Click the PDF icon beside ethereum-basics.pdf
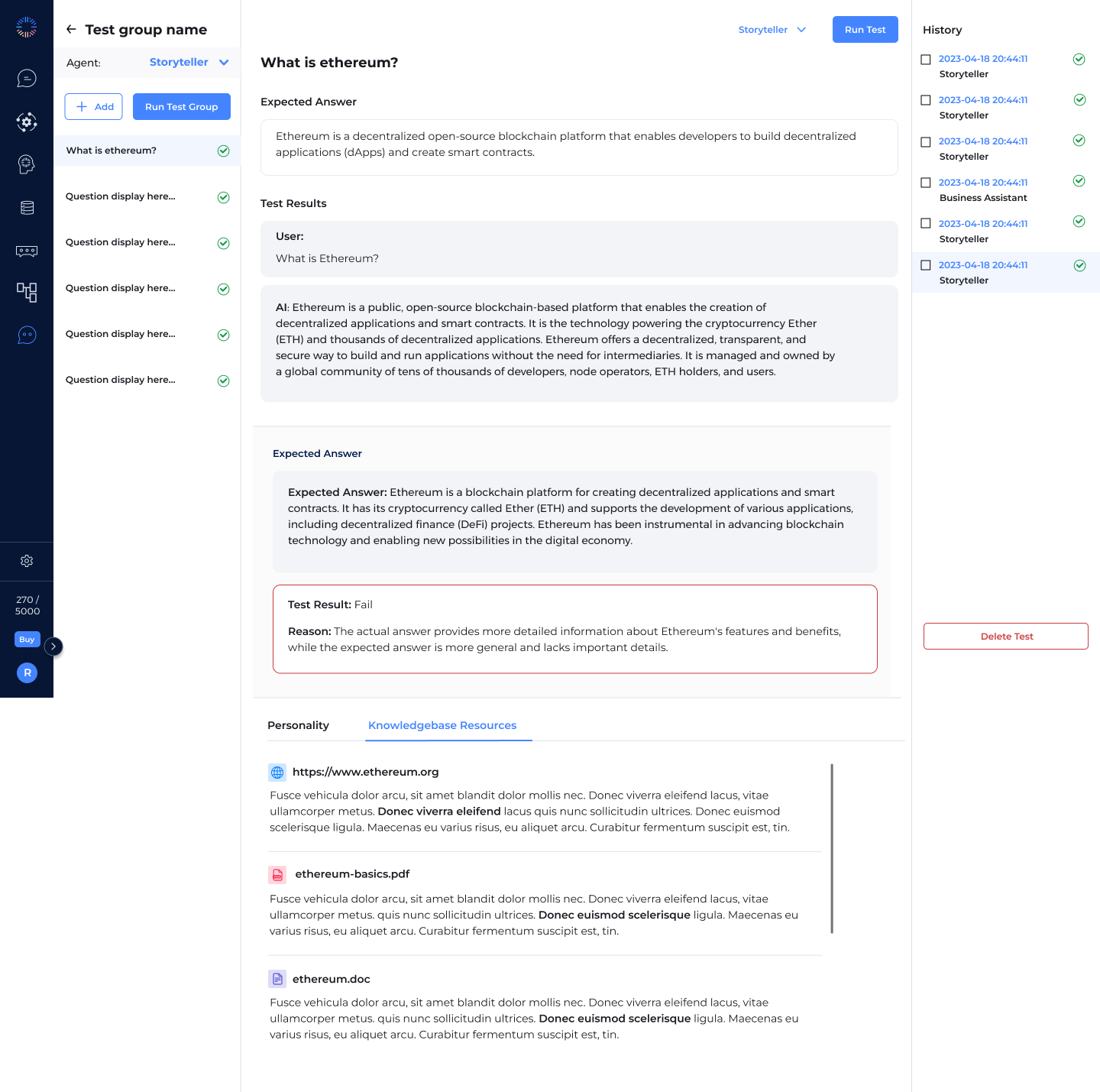 point(277,874)
